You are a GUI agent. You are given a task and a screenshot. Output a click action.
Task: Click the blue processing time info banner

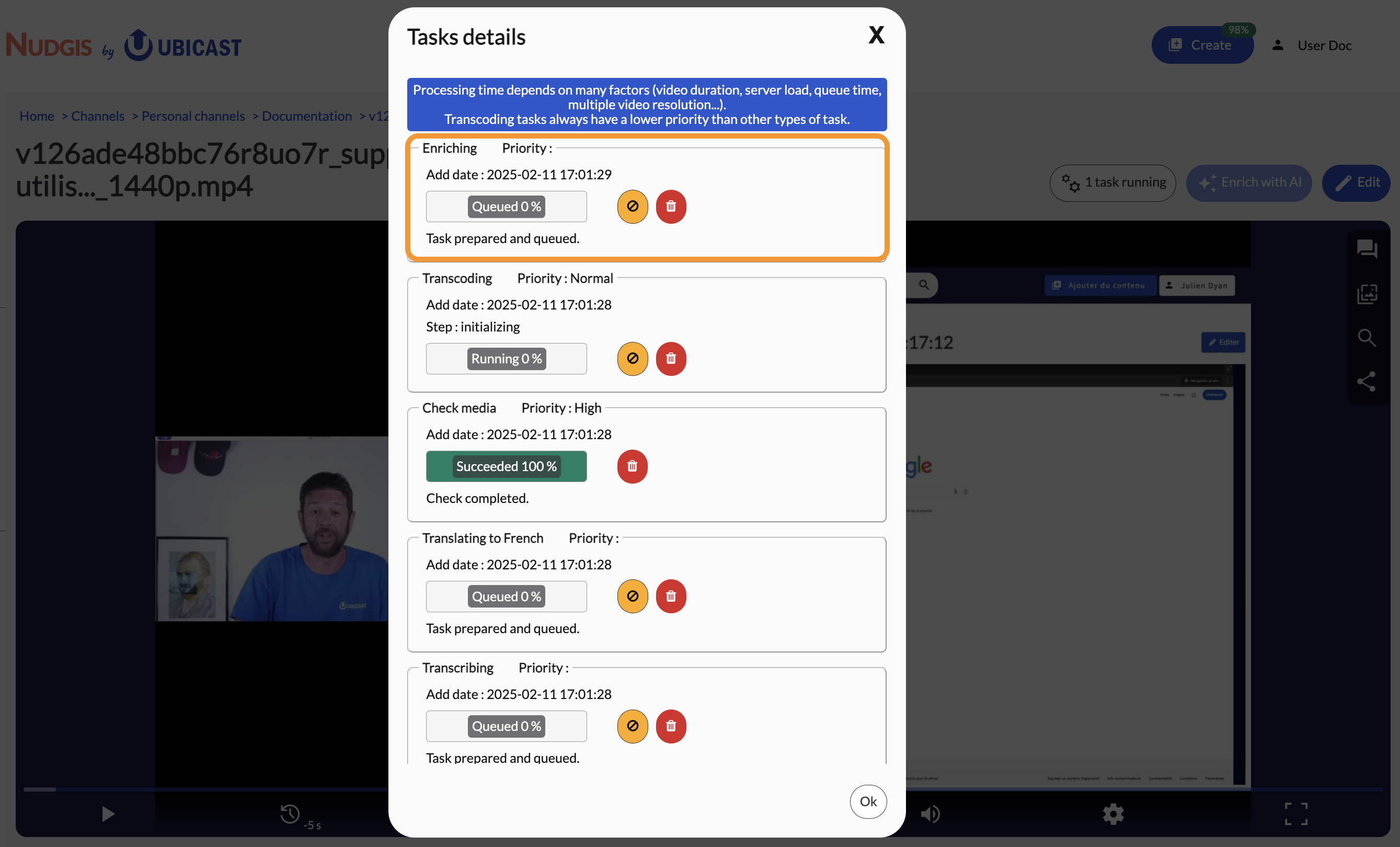tap(647, 105)
